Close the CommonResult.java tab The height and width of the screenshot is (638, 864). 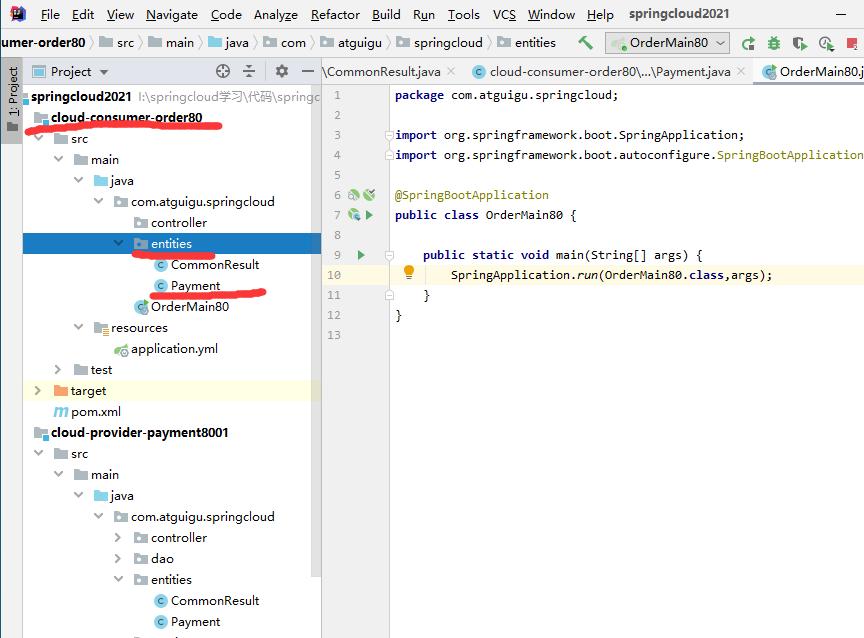451,71
